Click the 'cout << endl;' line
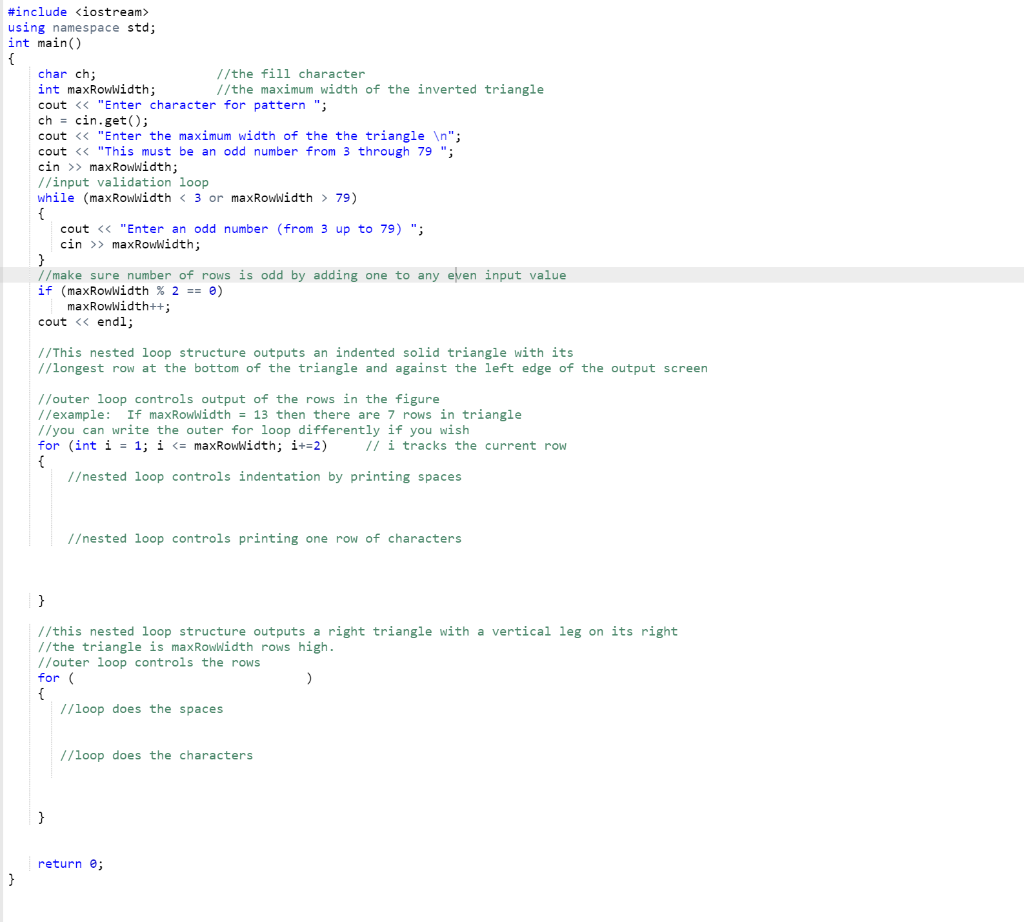 pyautogui.click(x=86, y=322)
